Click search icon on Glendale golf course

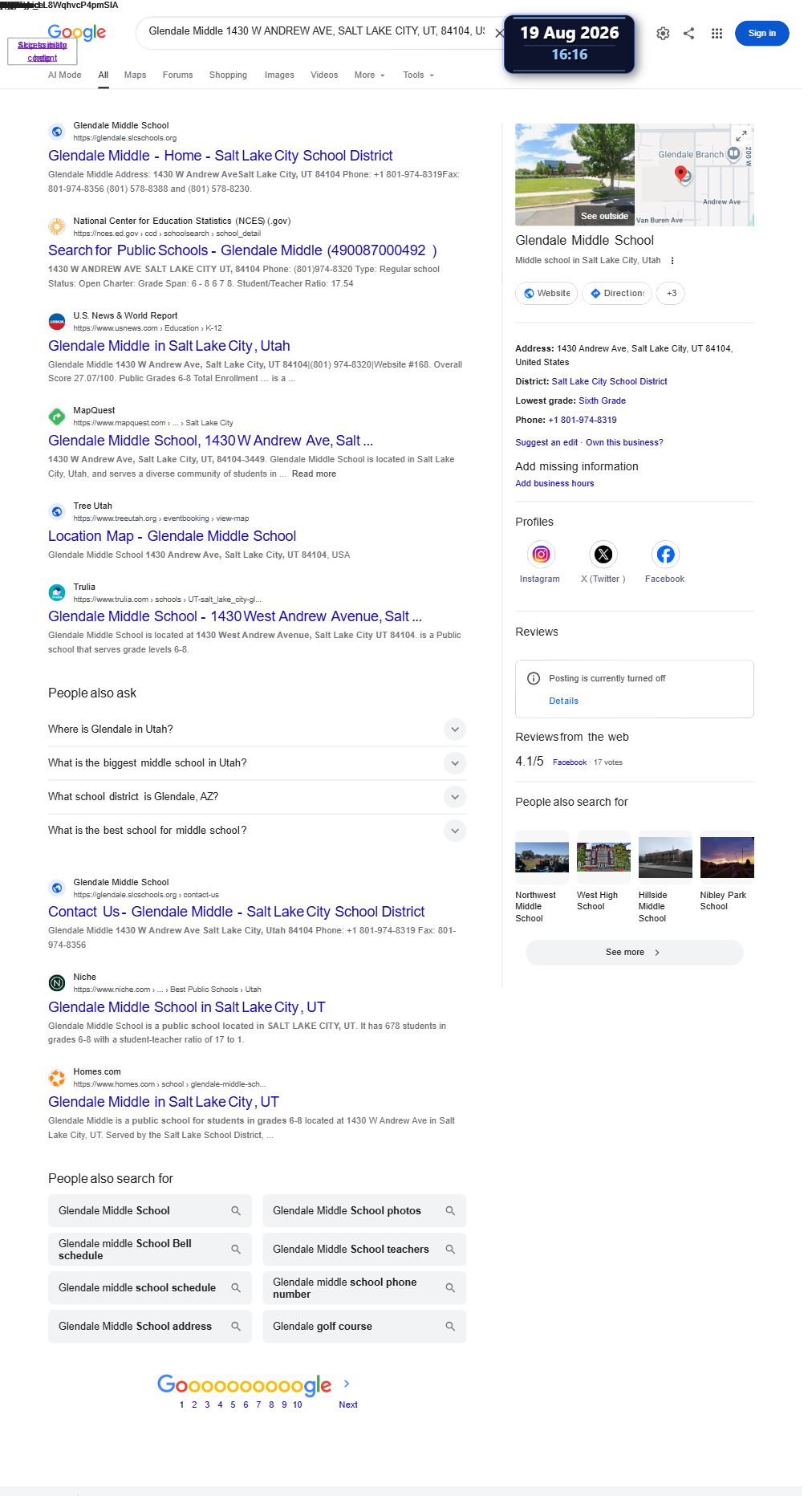(x=450, y=1327)
